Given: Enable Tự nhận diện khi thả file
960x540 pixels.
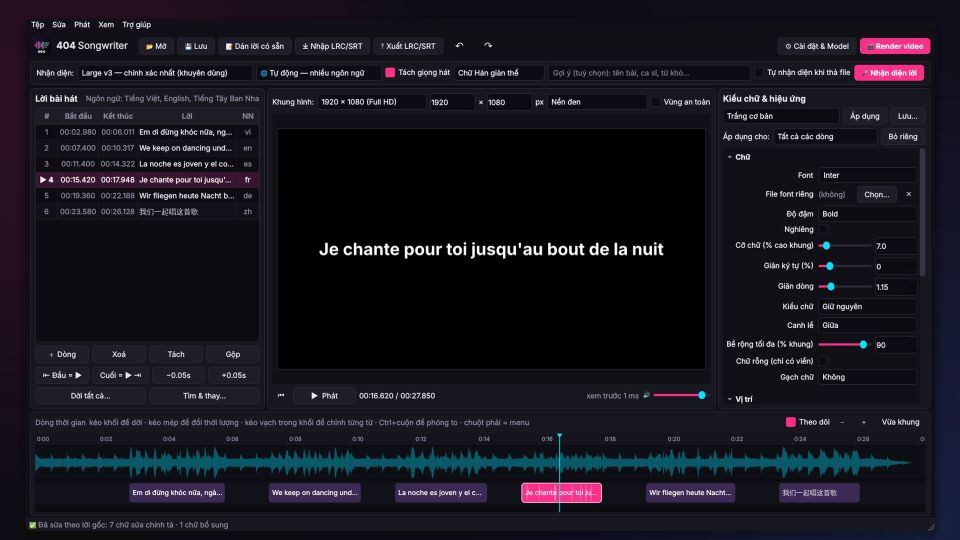Looking at the screenshot, I should (x=759, y=72).
